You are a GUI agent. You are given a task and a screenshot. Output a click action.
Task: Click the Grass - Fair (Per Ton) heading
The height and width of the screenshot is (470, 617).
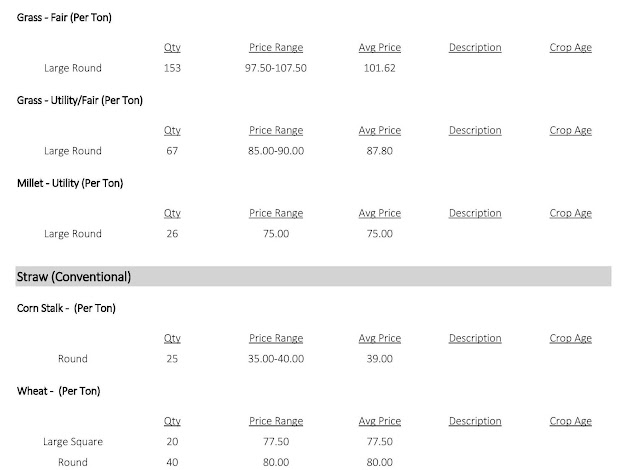[x=63, y=17]
